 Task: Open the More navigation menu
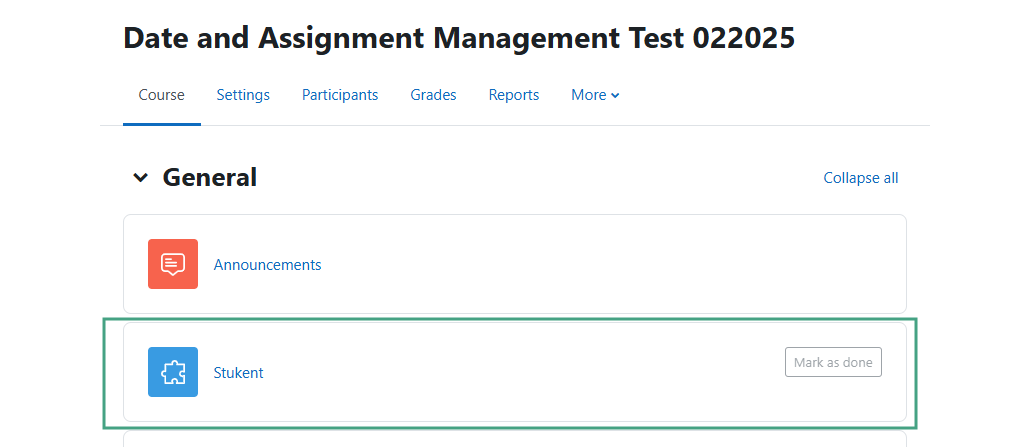point(595,95)
